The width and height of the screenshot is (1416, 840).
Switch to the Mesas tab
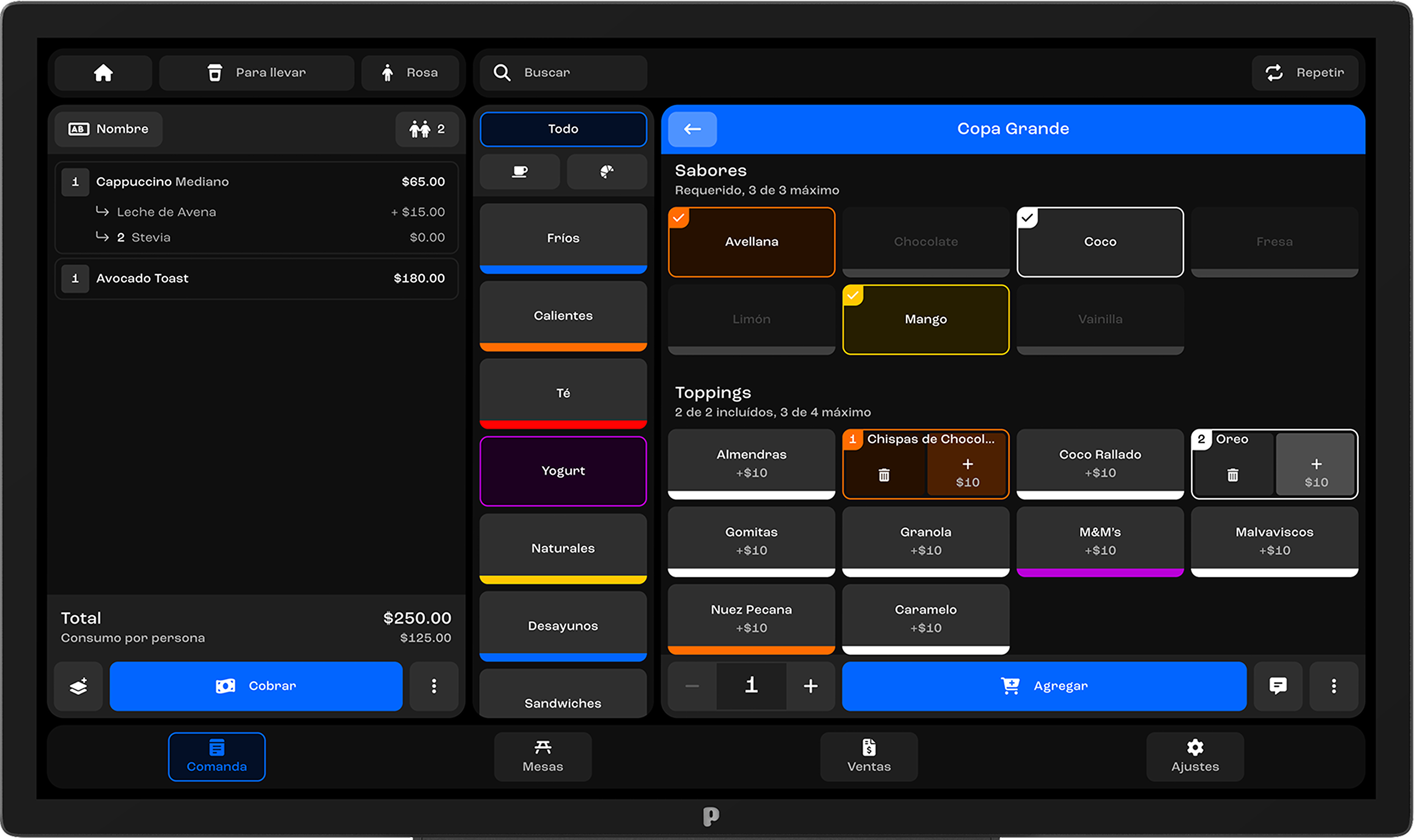542,756
